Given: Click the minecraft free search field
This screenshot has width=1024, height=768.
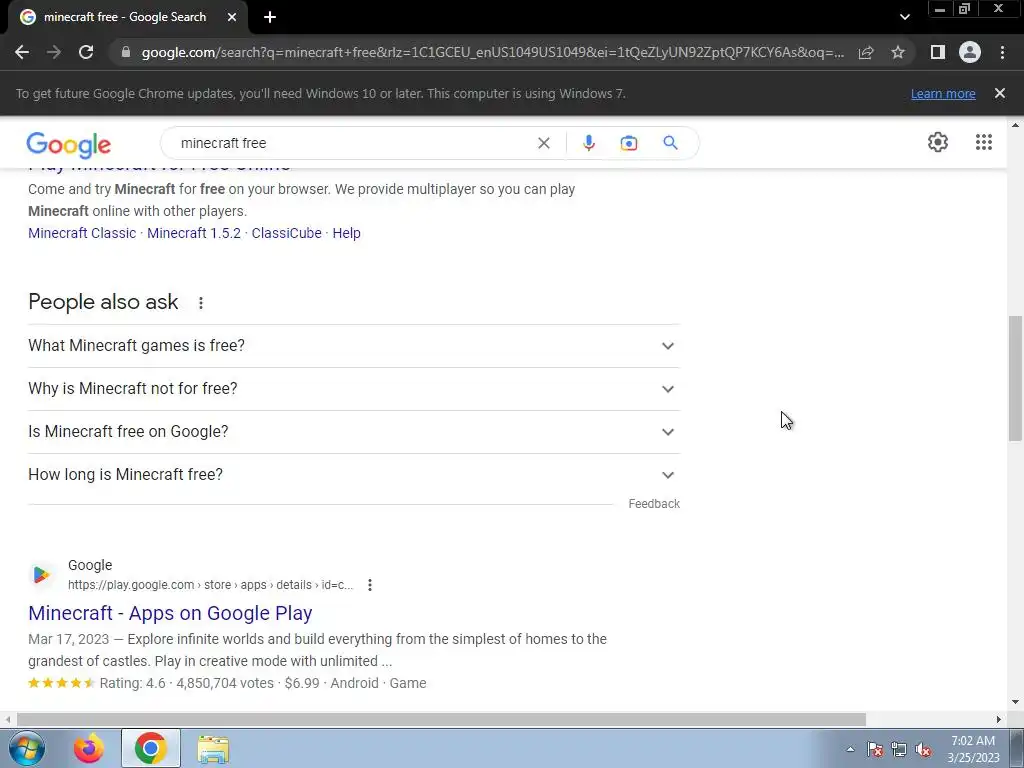Looking at the screenshot, I should pos(353,143).
